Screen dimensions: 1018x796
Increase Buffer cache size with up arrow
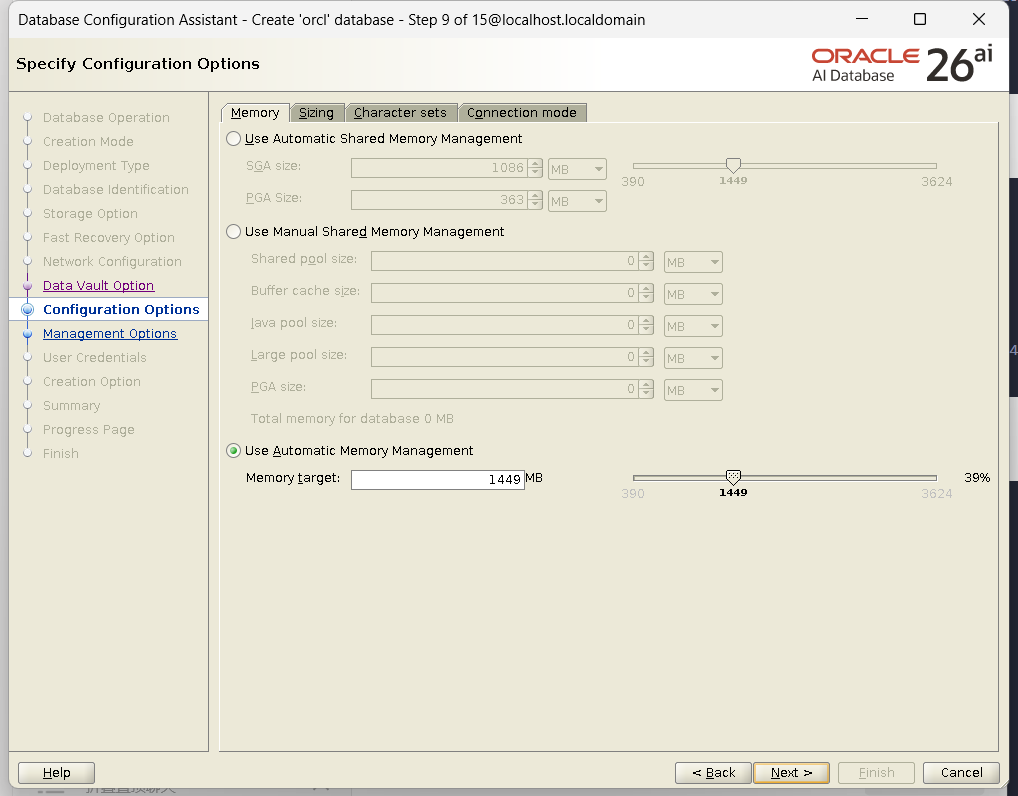(646, 289)
